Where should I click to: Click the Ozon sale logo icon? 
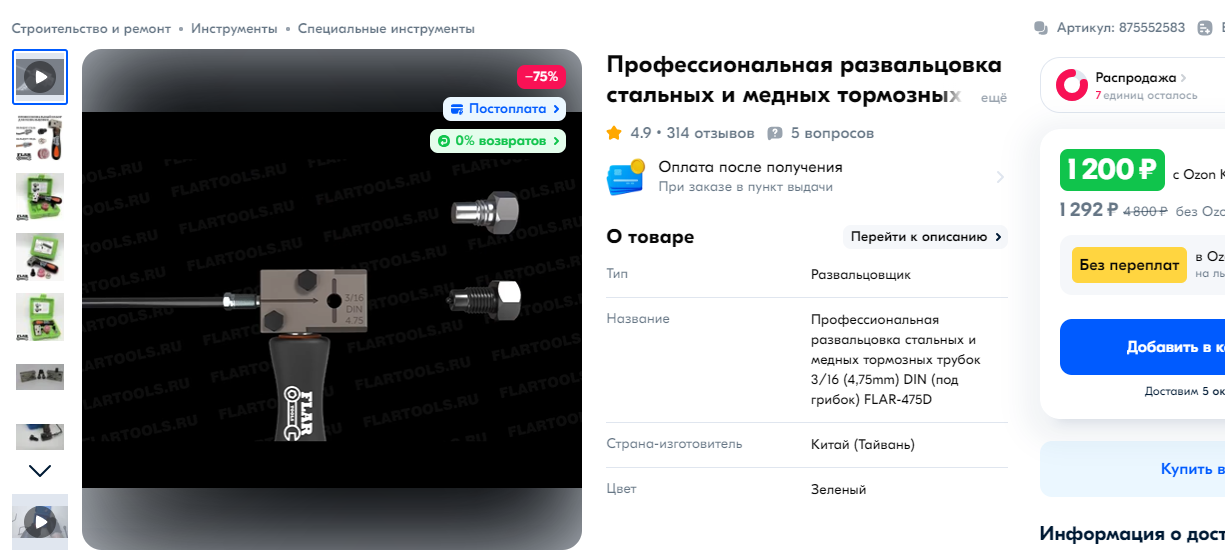pos(1072,85)
